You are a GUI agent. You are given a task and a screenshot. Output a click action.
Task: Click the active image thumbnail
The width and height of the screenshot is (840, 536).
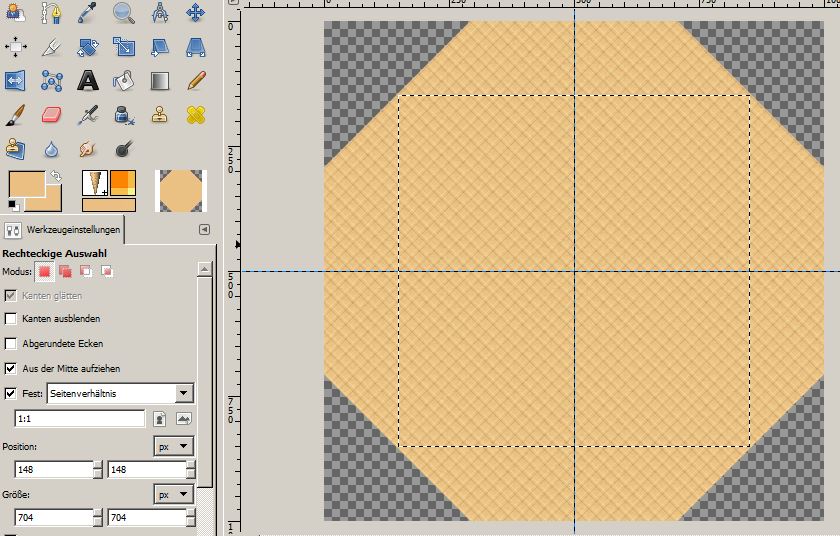(x=181, y=191)
